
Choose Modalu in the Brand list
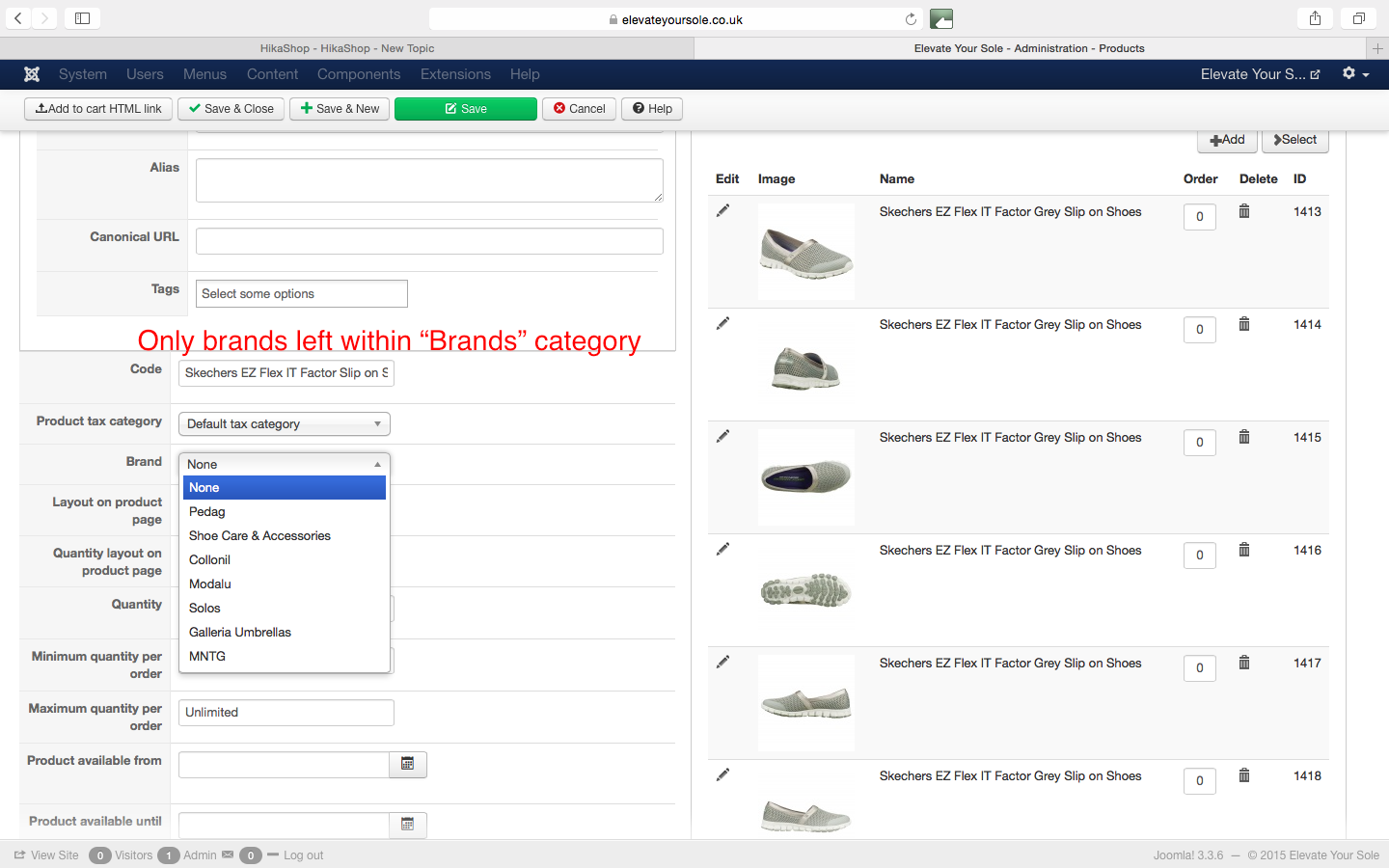285,584
